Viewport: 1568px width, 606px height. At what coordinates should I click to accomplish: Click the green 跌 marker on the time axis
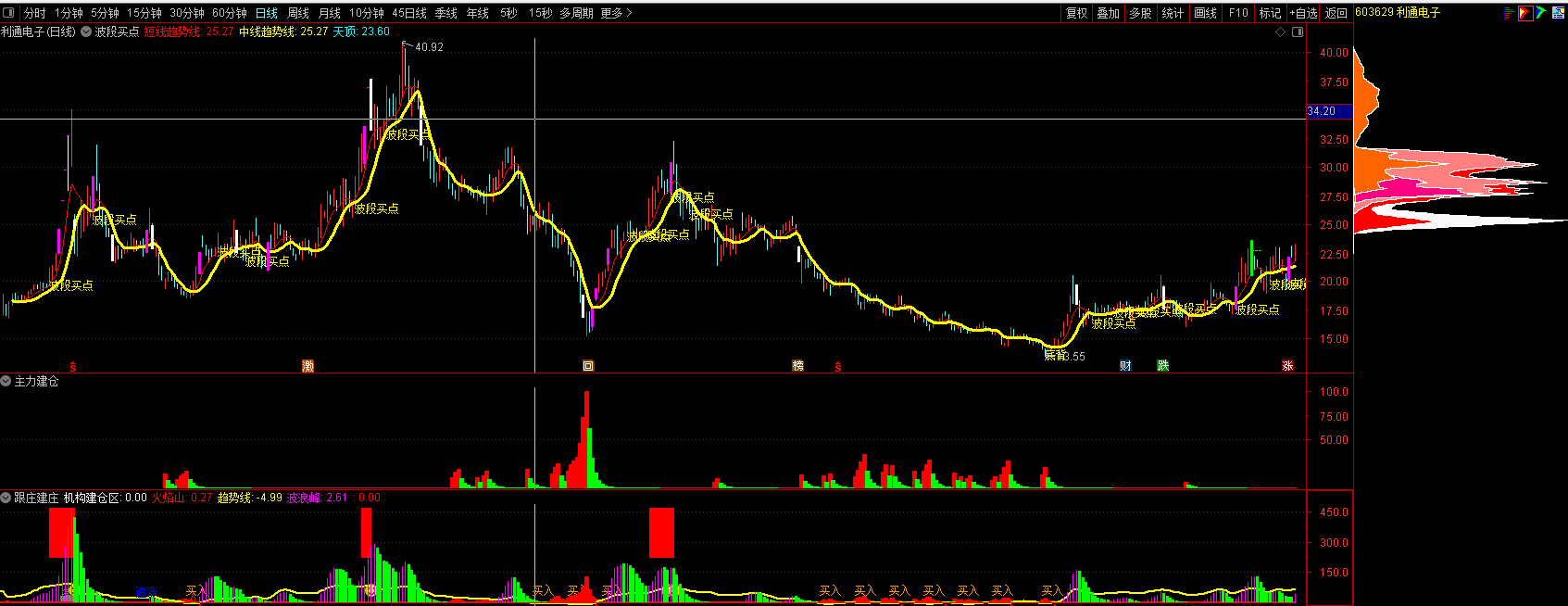[1162, 366]
